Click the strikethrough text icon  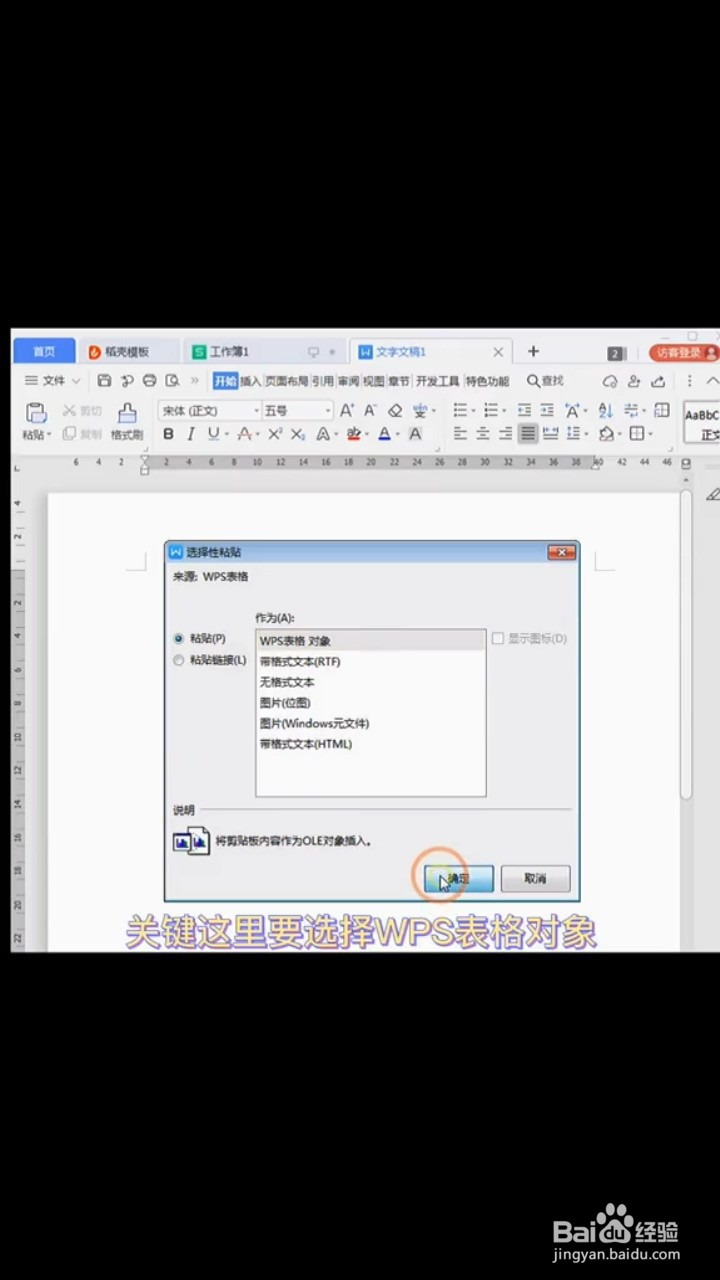coord(243,434)
